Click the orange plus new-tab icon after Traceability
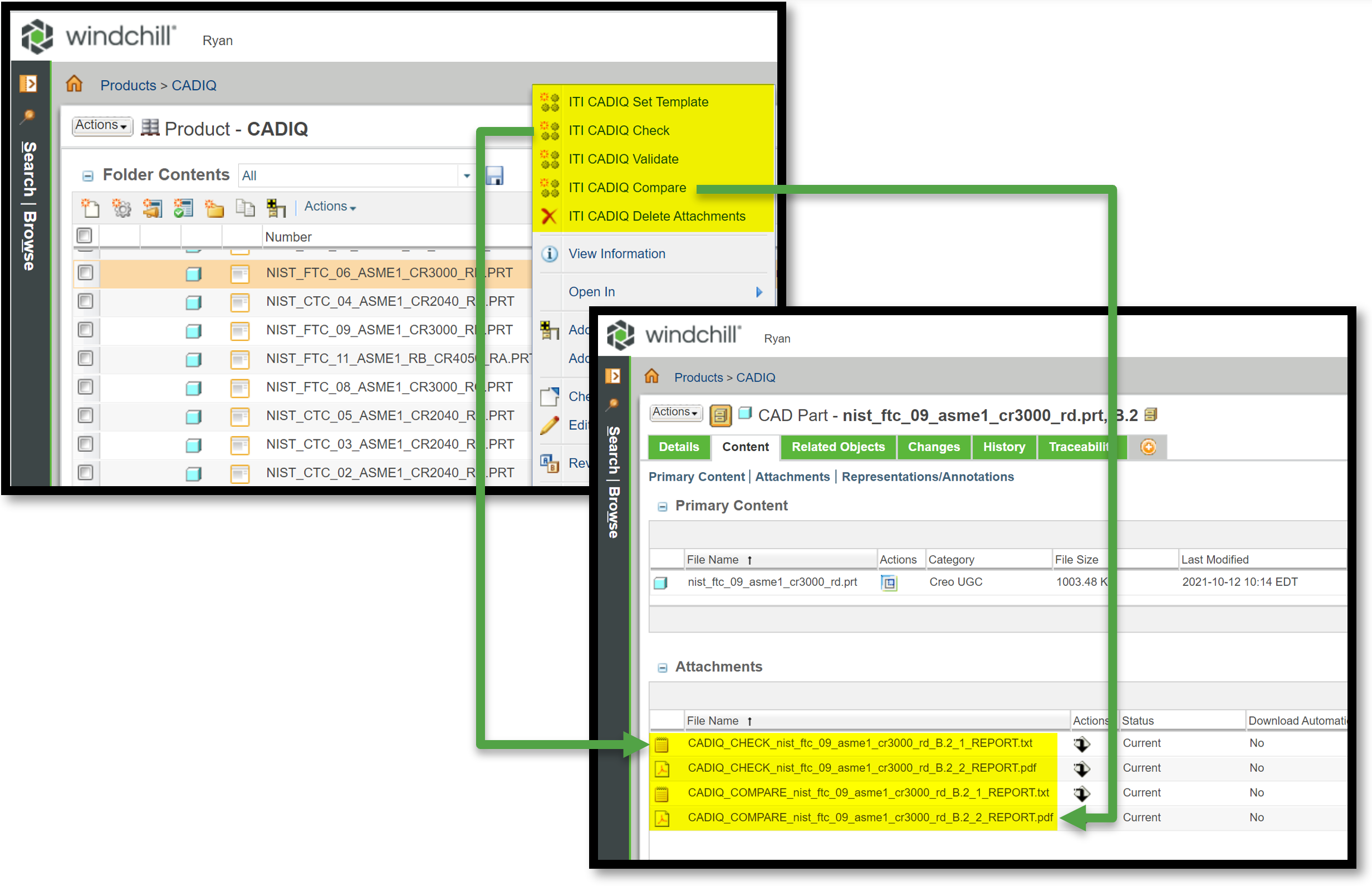 click(x=1148, y=447)
